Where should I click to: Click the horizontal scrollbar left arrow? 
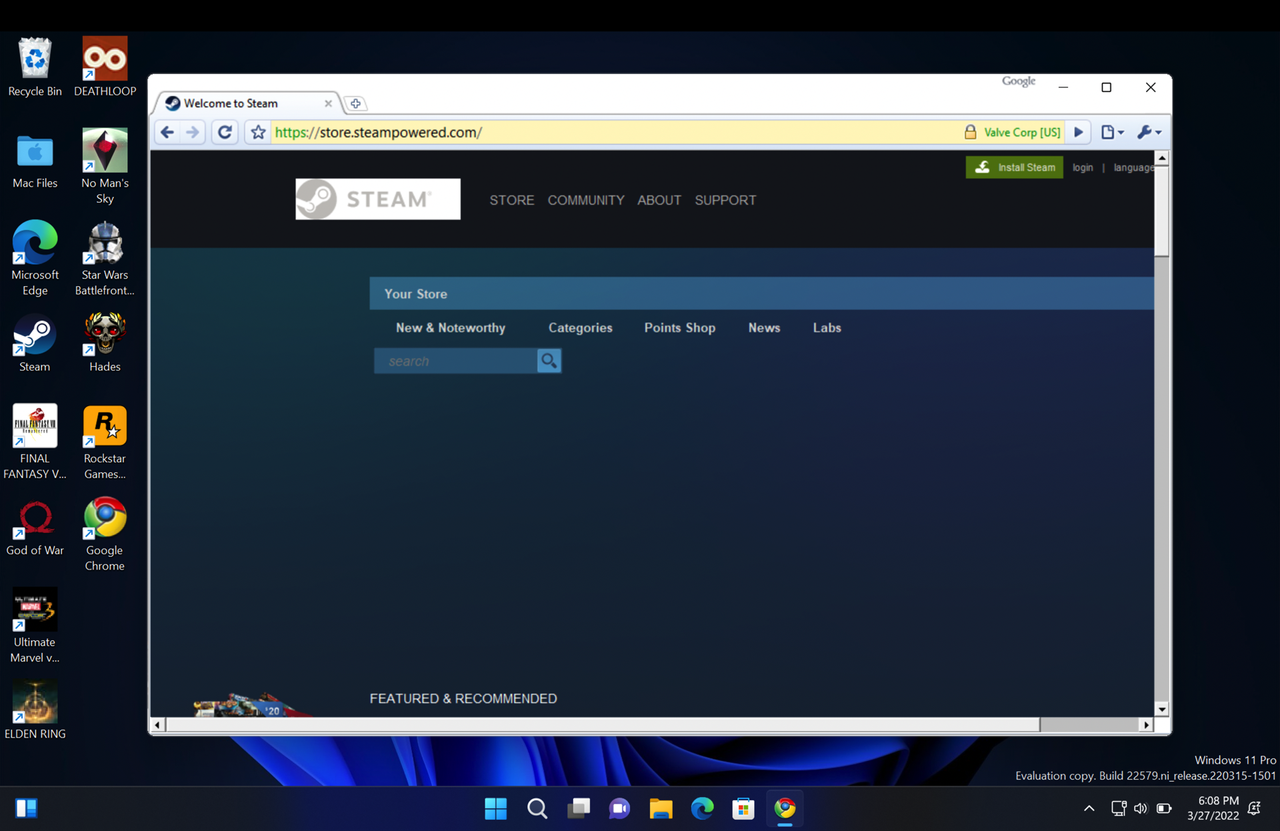(157, 725)
